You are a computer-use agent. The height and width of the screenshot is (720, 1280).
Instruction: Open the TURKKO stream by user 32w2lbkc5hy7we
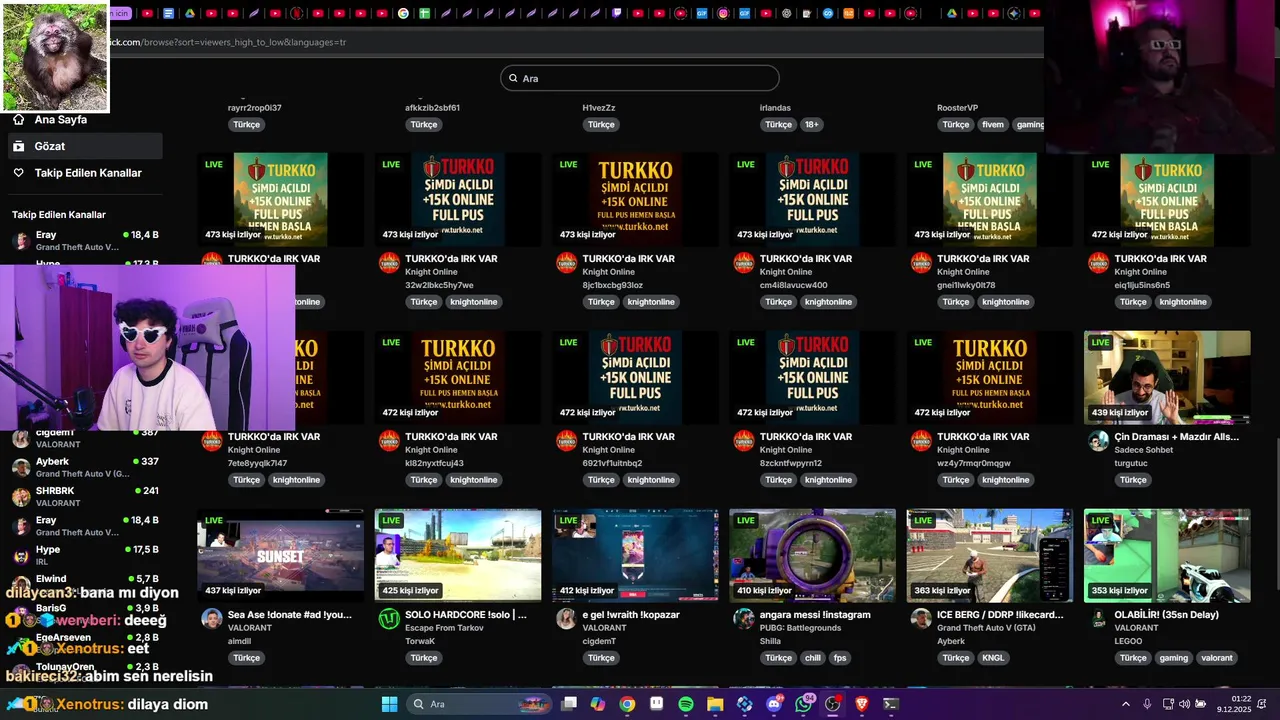tap(458, 199)
